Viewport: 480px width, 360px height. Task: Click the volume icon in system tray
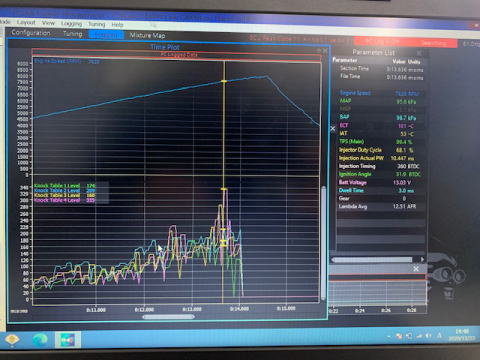pos(429,336)
